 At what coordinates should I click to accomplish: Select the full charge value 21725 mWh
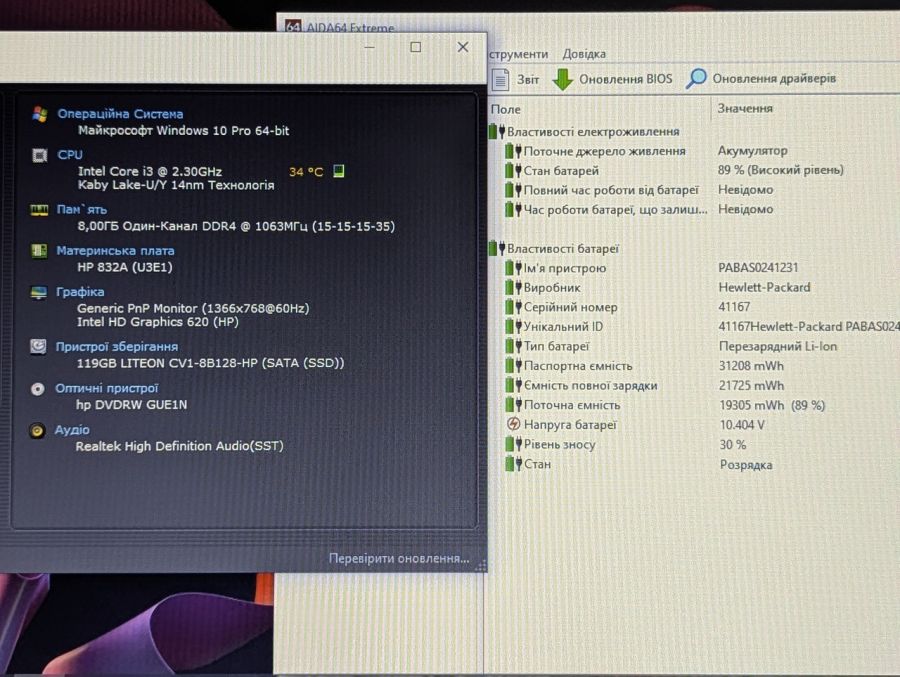pyautogui.click(x=751, y=385)
